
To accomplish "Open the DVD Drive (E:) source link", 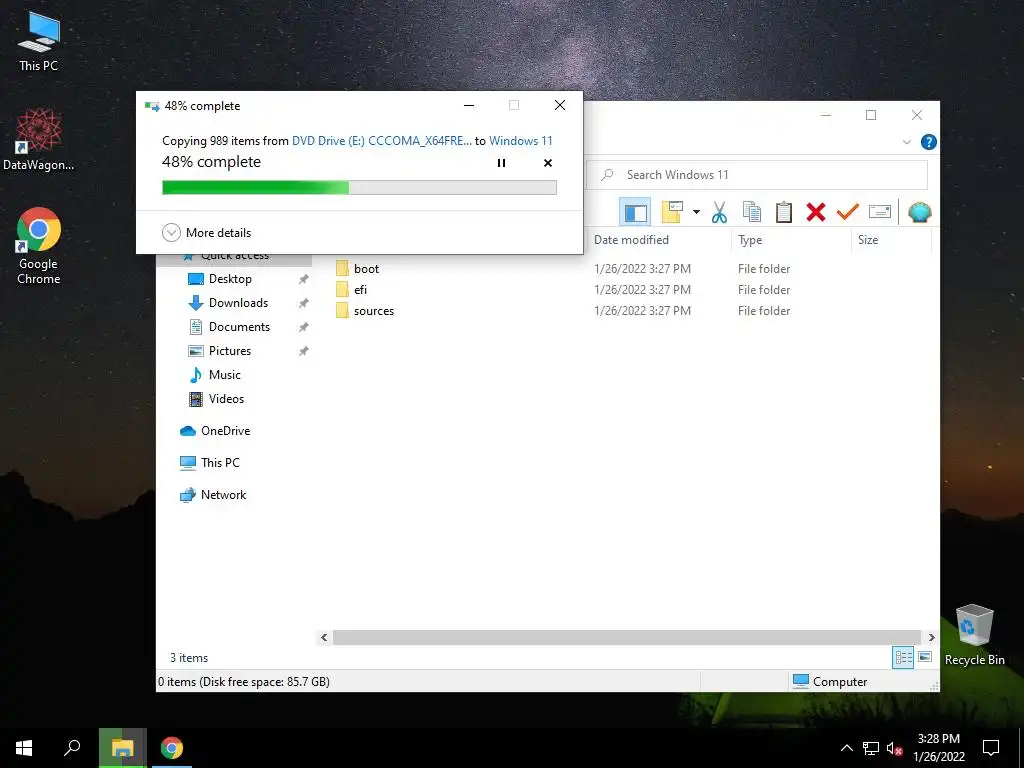I will 381,140.
